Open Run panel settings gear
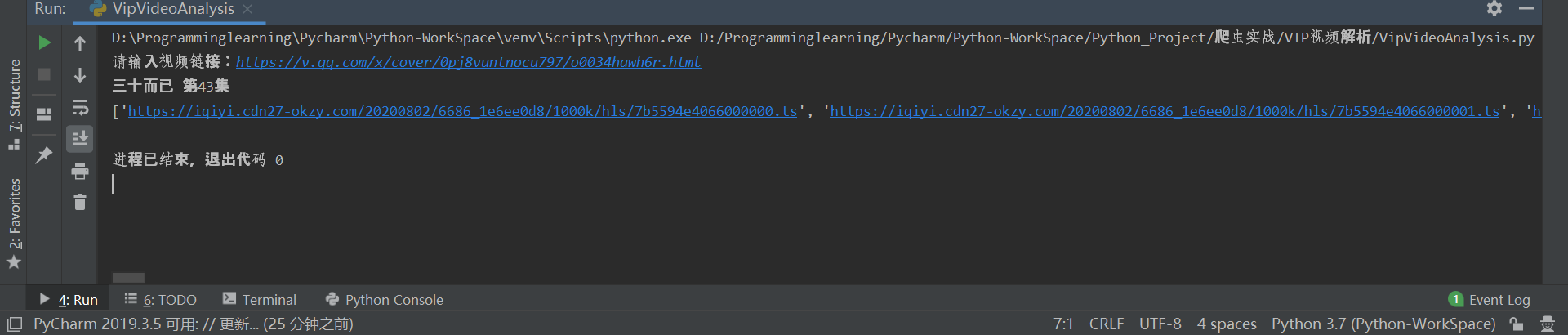Screen dimensions: 1568x335 click(x=1494, y=8)
